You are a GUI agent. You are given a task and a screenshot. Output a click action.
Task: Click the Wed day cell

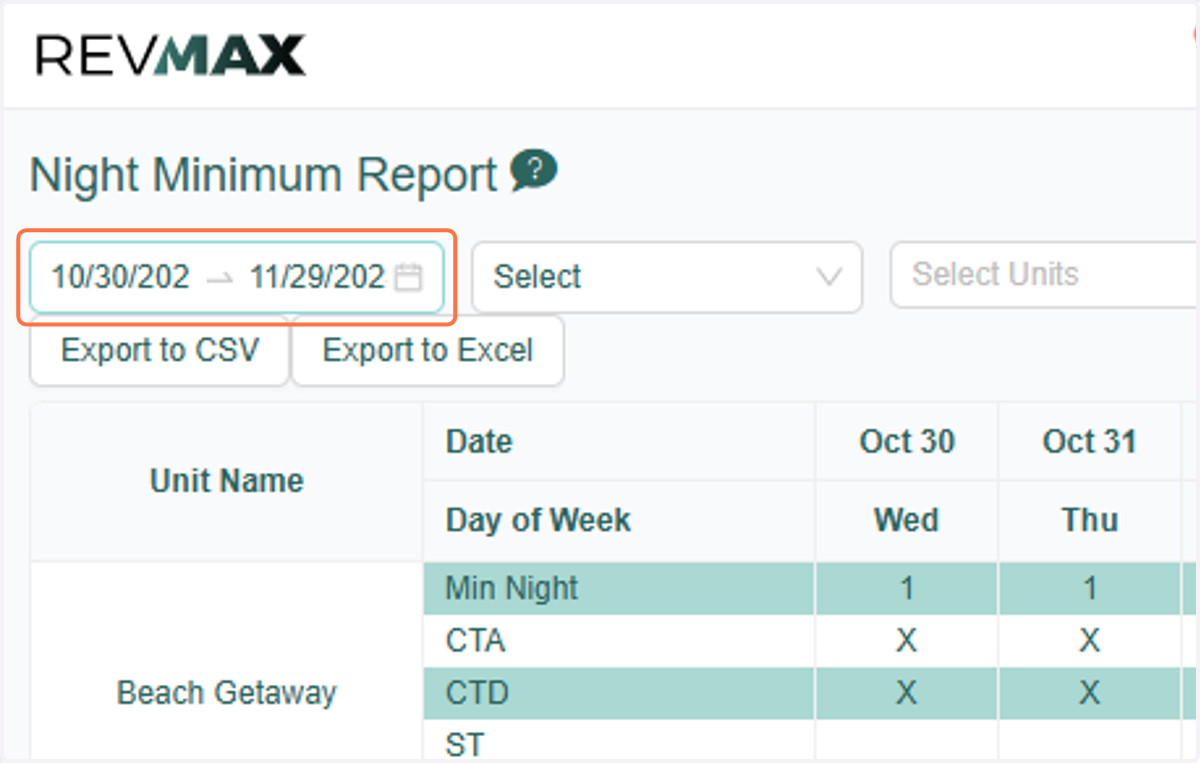tap(907, 520)
